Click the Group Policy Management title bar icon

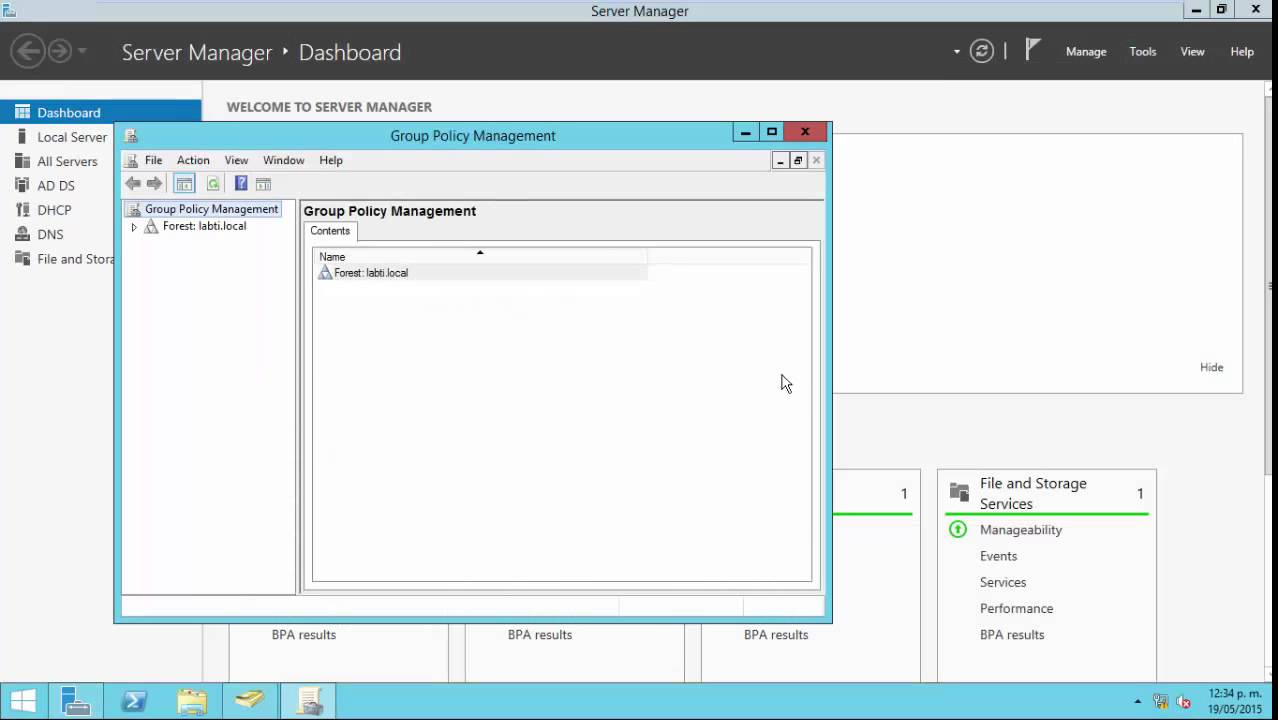pos(131,136)
